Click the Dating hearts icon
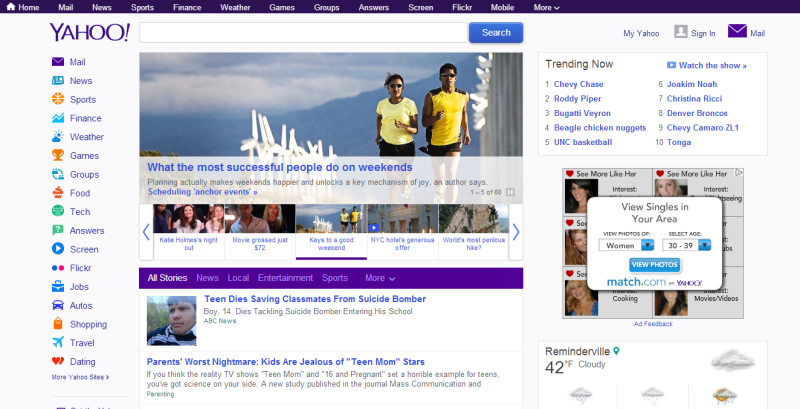This screenshot has height=409, width=800. (58, 361)
